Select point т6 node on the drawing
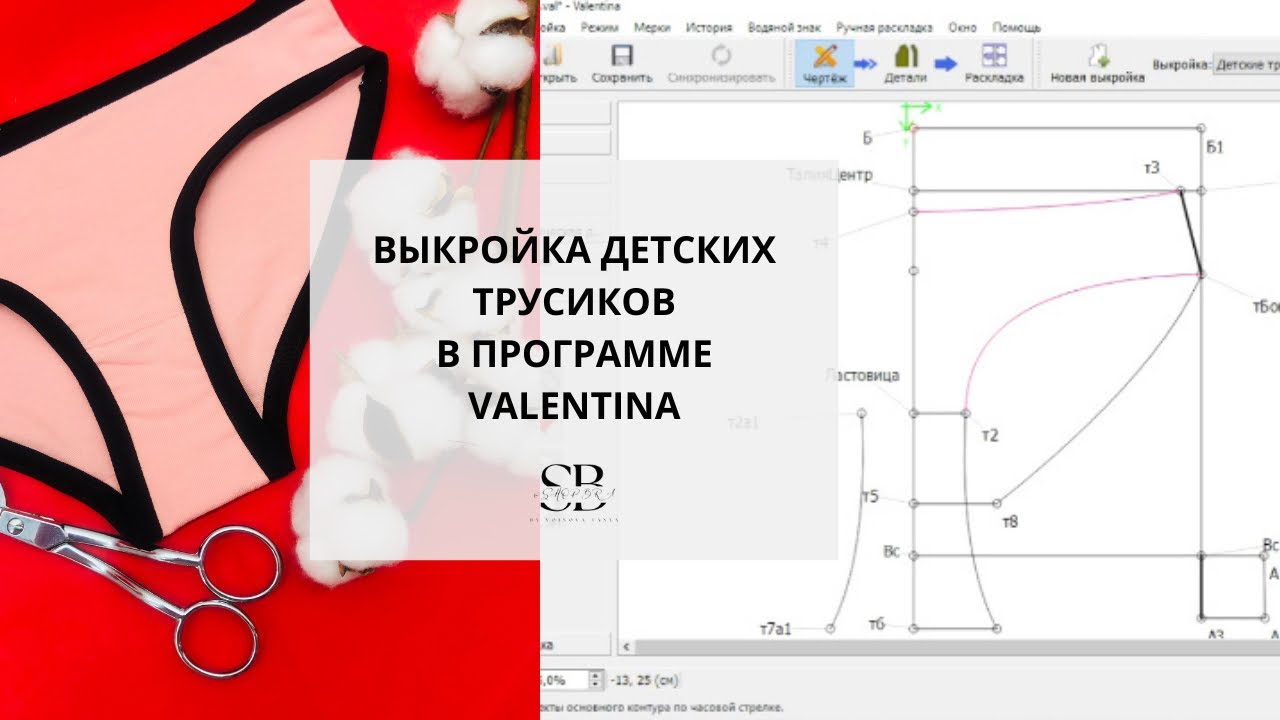The width and height of the screenshot is (1280, 720). coord(914,628)
